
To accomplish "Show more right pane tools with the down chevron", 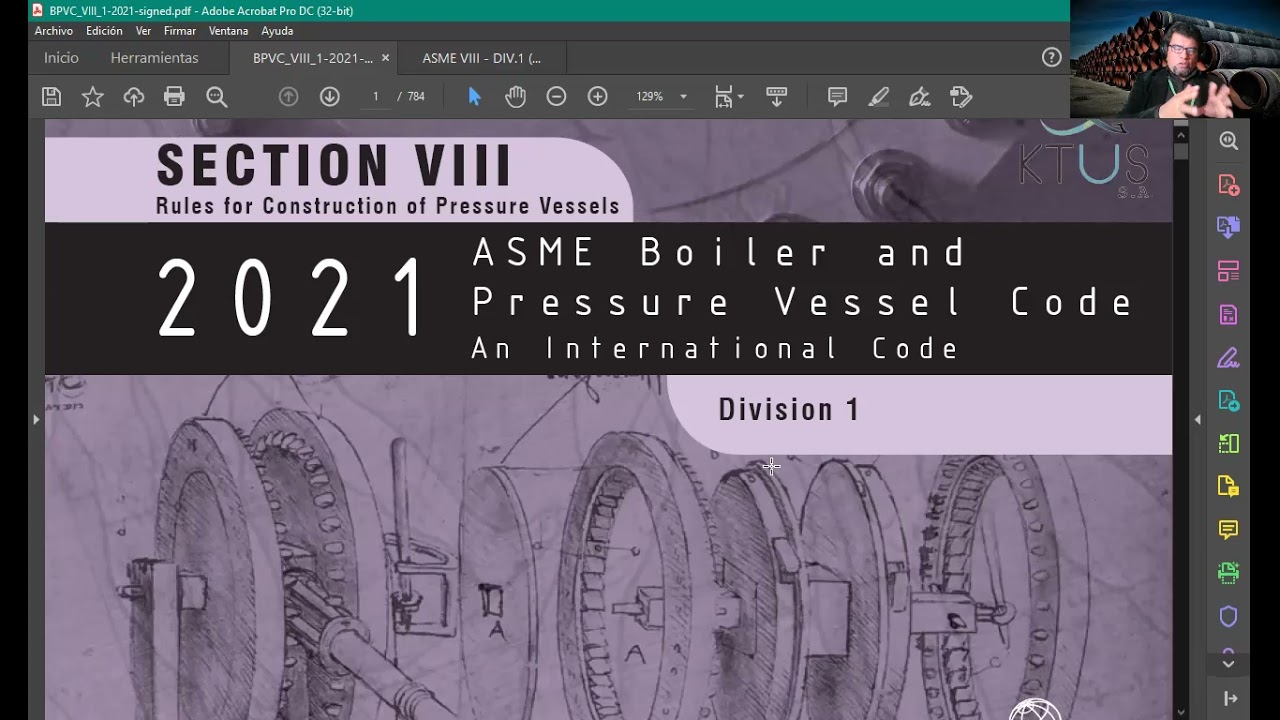I will tap(1228, 664).
